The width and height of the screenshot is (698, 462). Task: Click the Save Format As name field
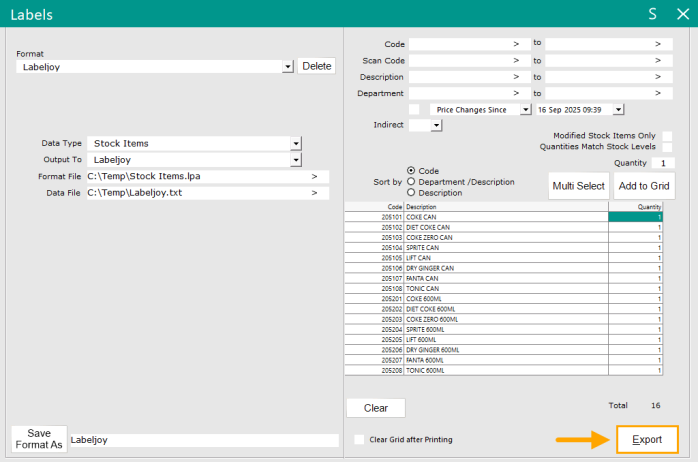(x=204, y=440)
